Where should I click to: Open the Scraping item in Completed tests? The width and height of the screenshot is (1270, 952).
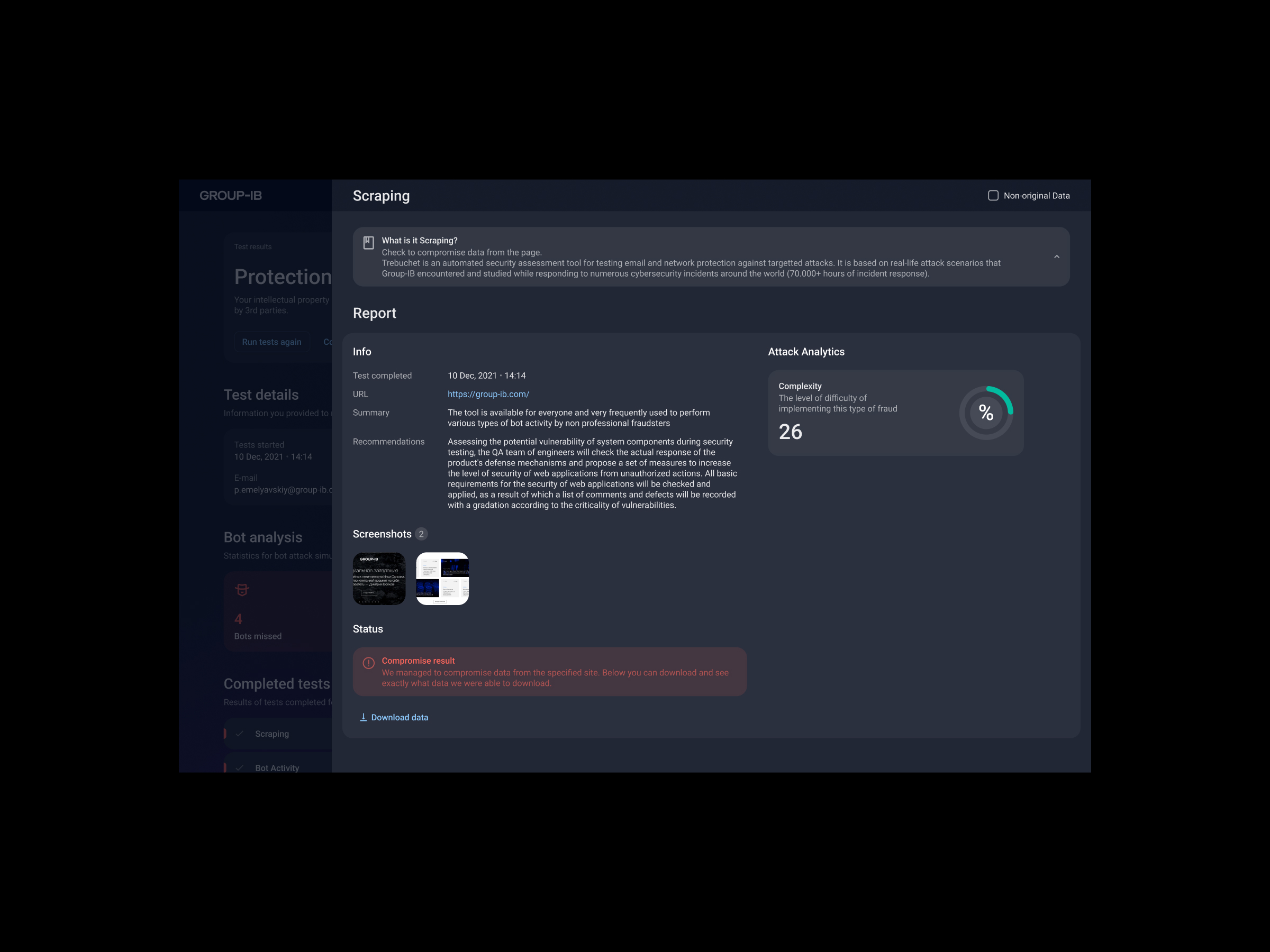click(272, 734)
